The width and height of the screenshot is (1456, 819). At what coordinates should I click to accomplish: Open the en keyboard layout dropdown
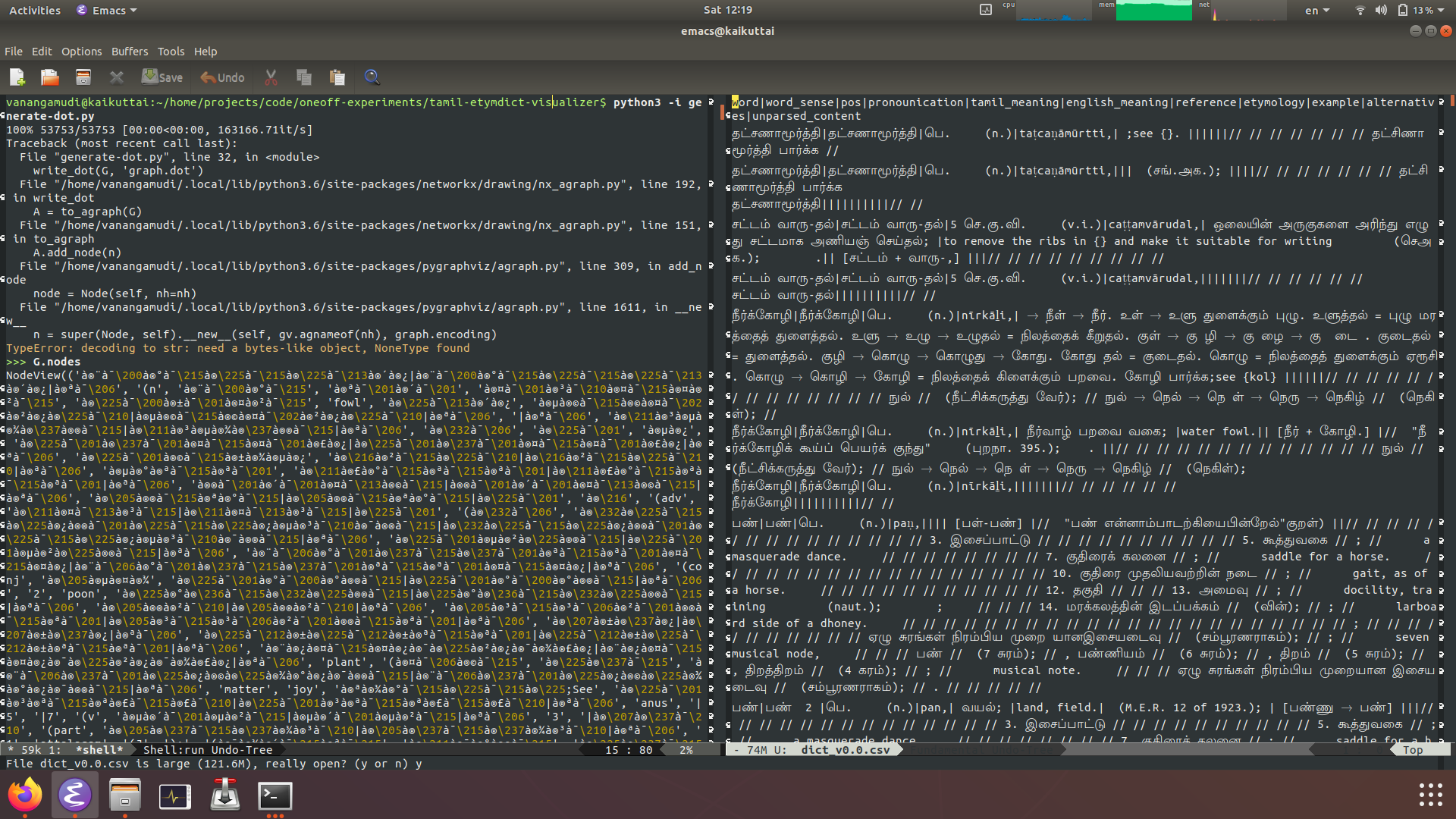tap(1317, 10)
